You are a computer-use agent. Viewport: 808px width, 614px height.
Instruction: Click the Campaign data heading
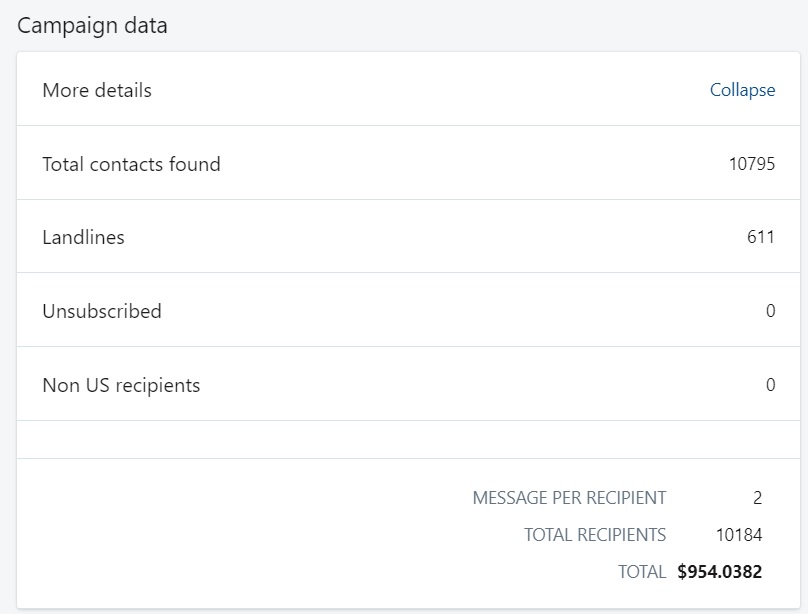[x=92, y=26]
